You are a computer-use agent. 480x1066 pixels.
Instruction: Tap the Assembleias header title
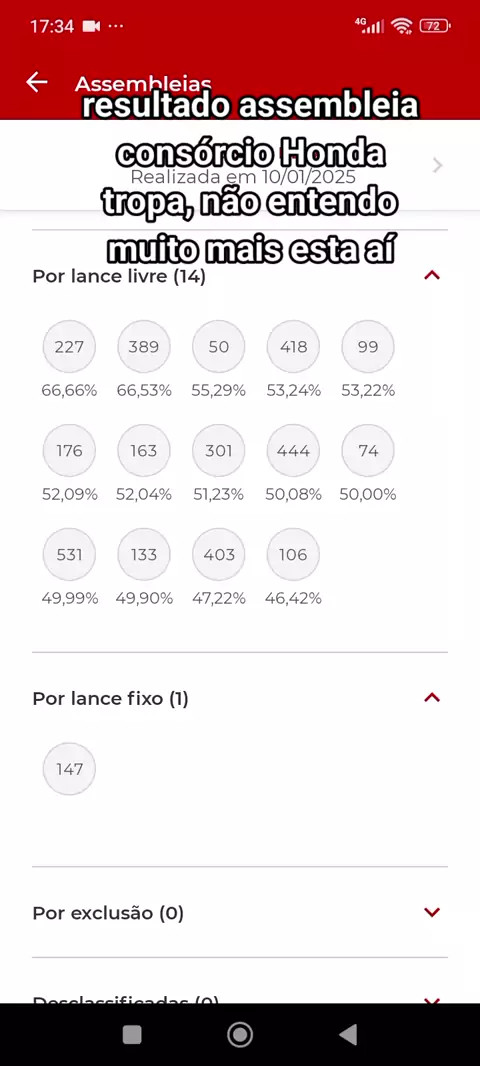coord(143,84)
